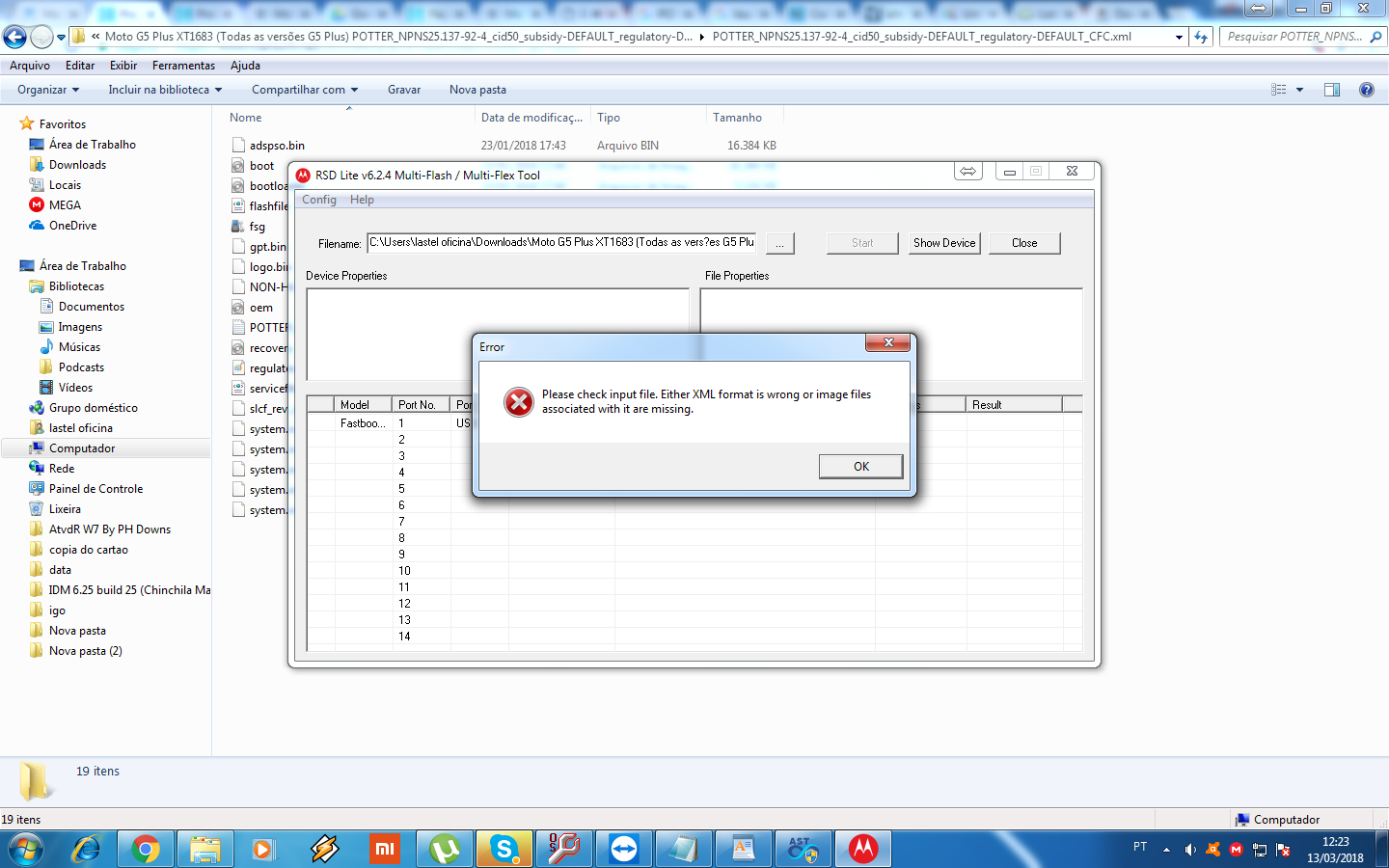Open Documentos library in the sidebar
The width and height of the screenshot is (1389, 868).
pos(92,307)
